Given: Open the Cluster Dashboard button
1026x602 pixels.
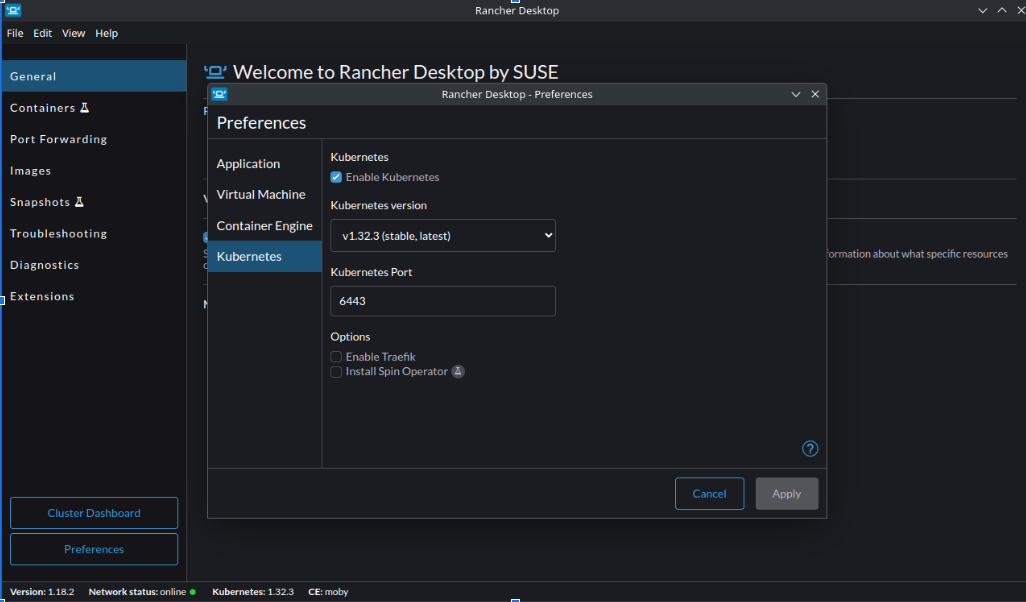Looking at the screenshot, I should coord(94,513).
